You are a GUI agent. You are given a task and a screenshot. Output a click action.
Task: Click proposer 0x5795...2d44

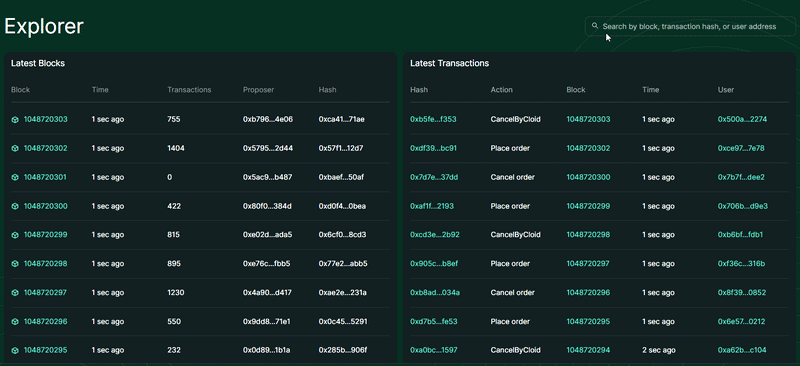click(x=268, y=149)
